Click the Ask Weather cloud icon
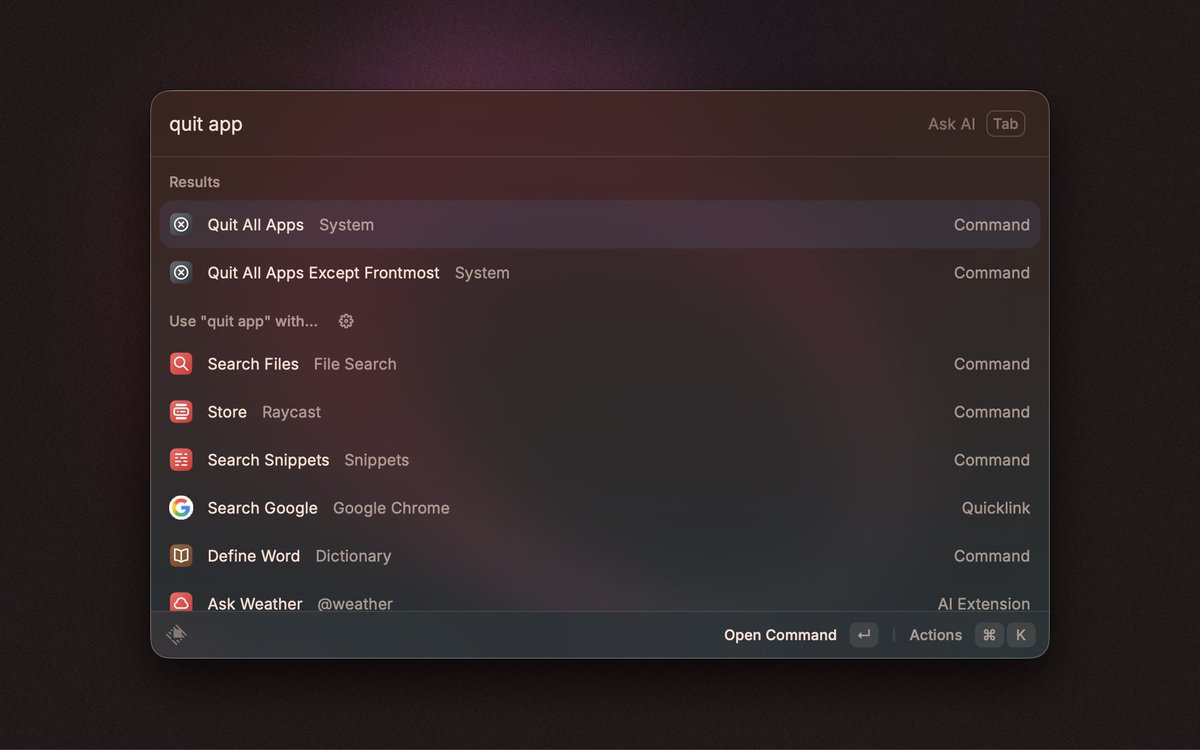 tap(181, 603)
